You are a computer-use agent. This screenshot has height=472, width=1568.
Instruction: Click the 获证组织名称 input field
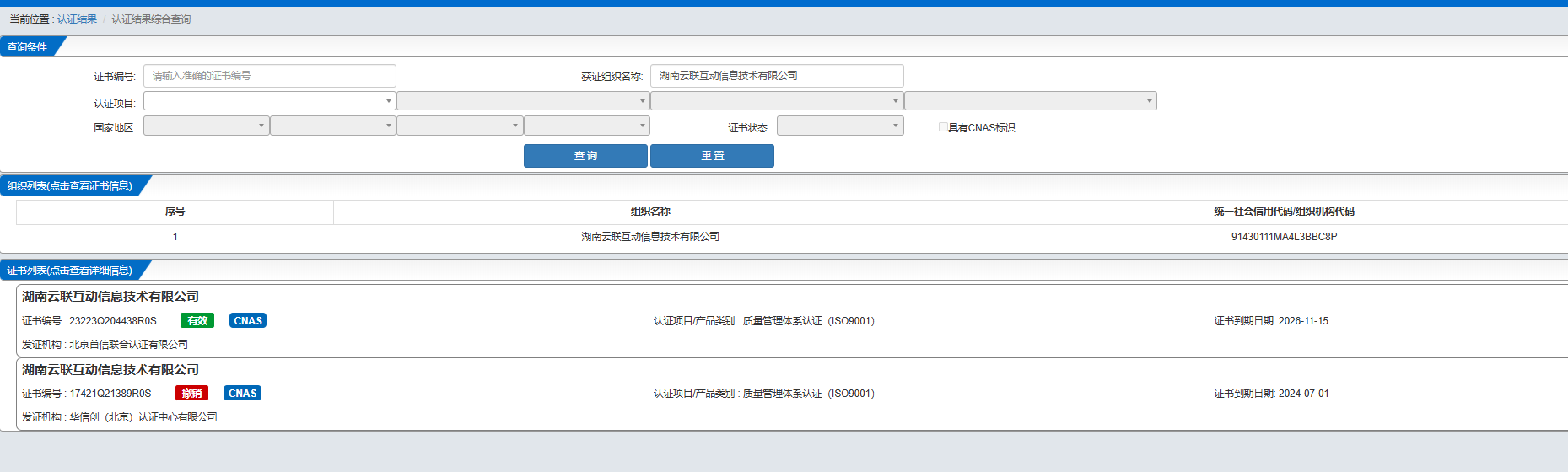tap(777, 76)
